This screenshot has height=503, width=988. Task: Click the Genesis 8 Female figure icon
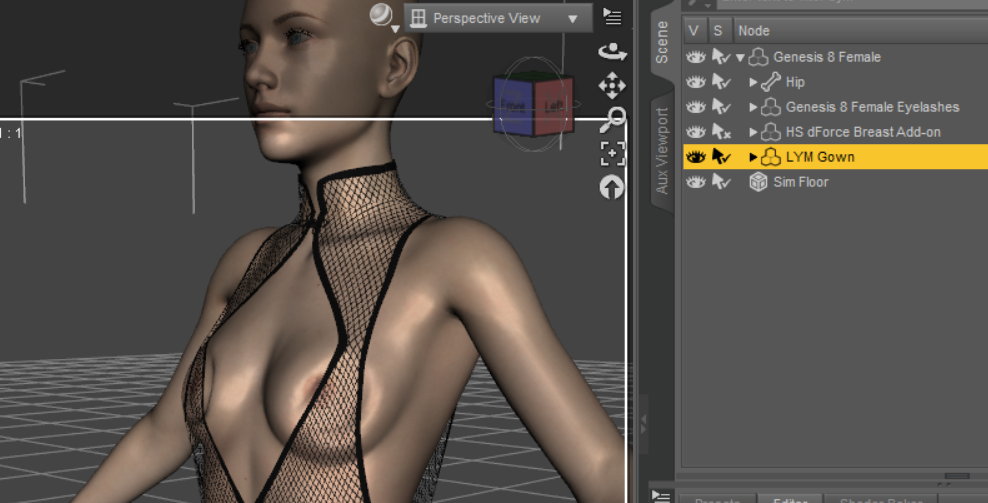click(758, 57)
